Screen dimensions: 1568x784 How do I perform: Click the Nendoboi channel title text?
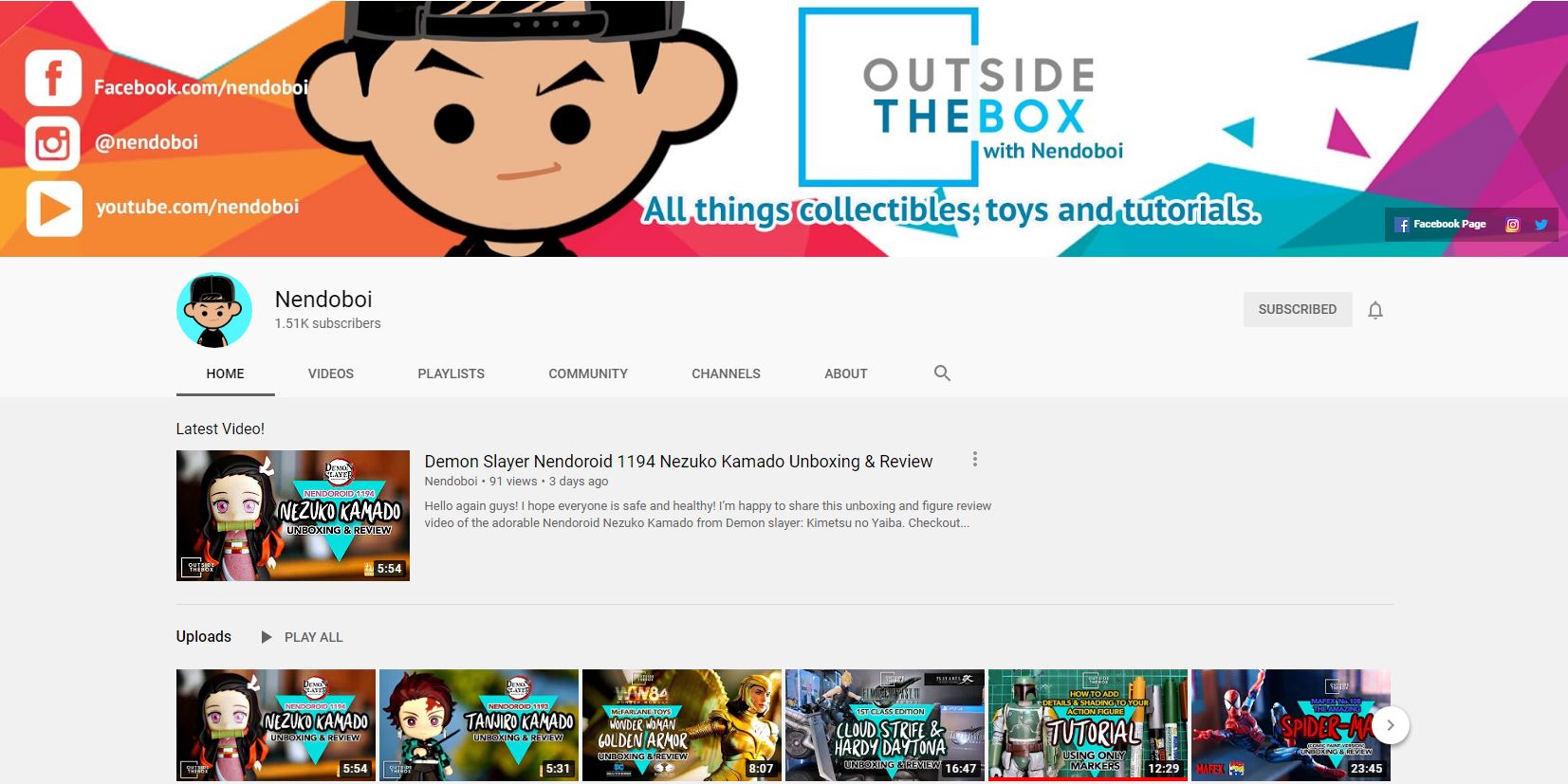[x=323, y=300]
